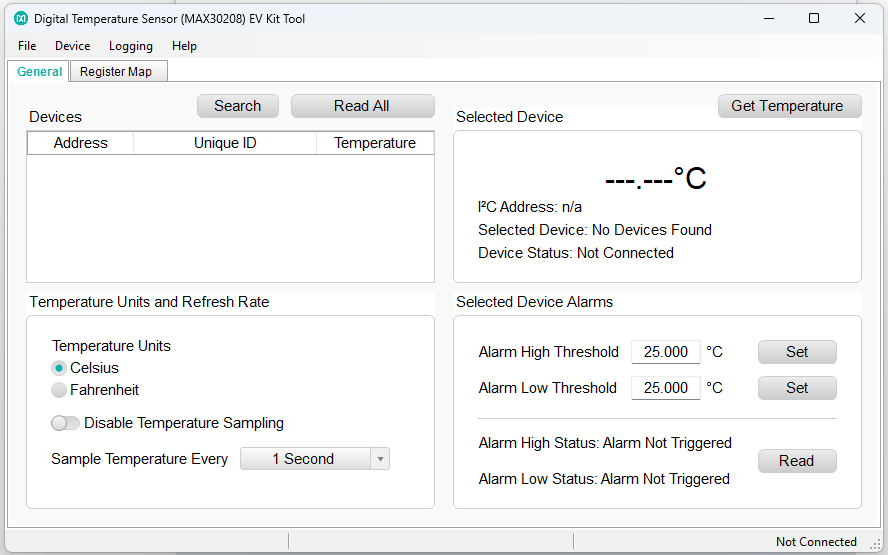The height and width of the screenshot is (555, 888).
Task: Open the Help menu
Action: coord(184,46)
